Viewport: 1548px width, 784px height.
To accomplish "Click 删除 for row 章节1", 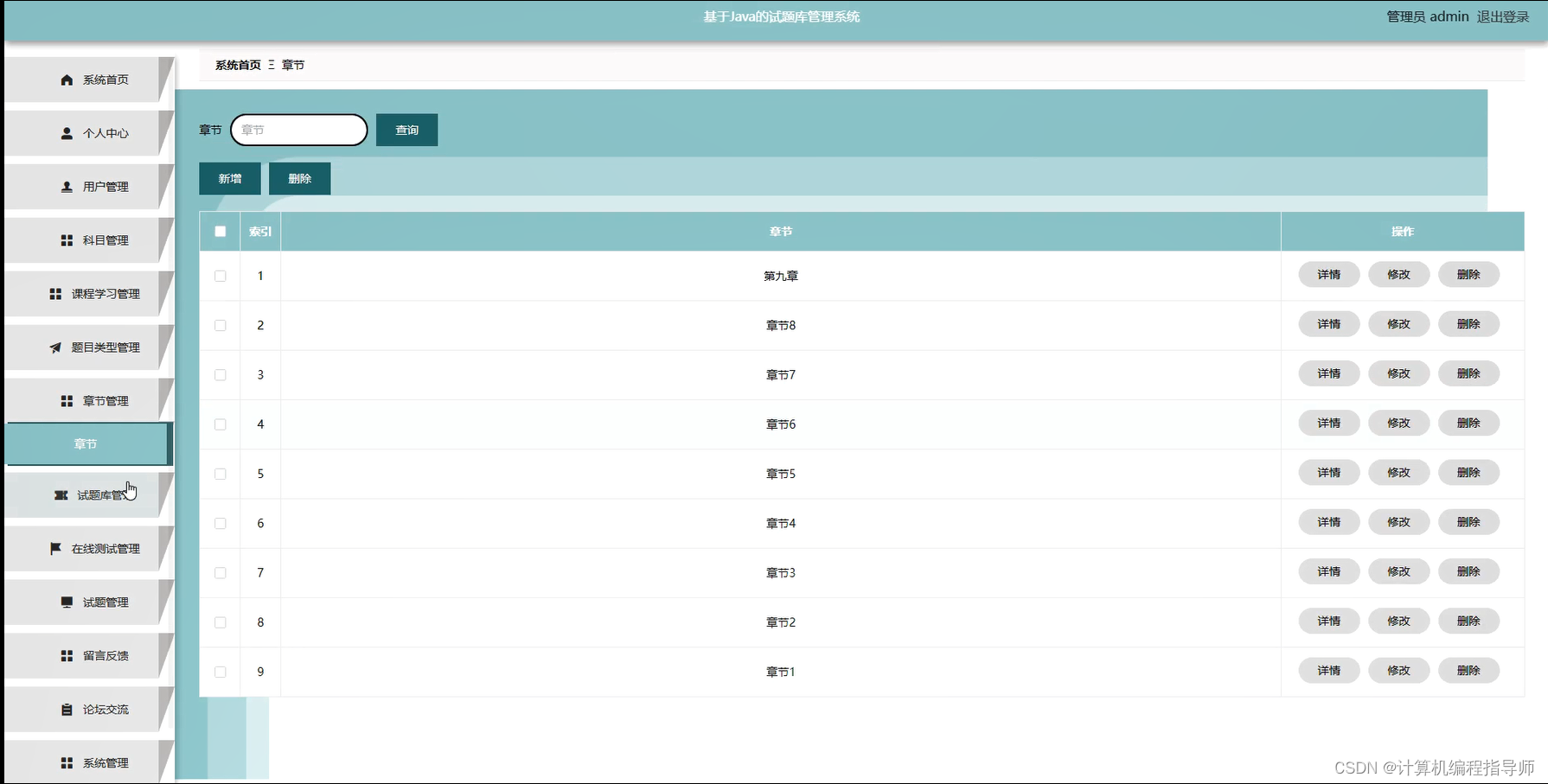I will click(1468, 671).
